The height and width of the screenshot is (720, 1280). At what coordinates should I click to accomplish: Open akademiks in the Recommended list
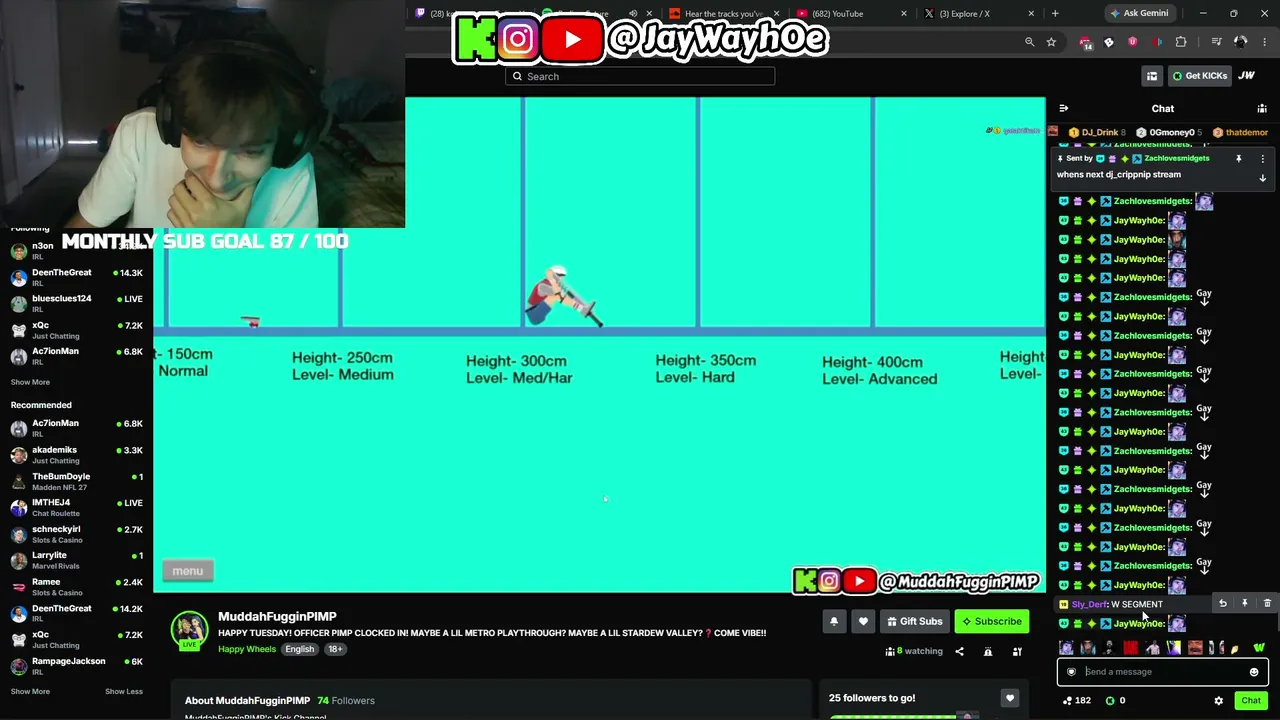click(x=77, y=455)
